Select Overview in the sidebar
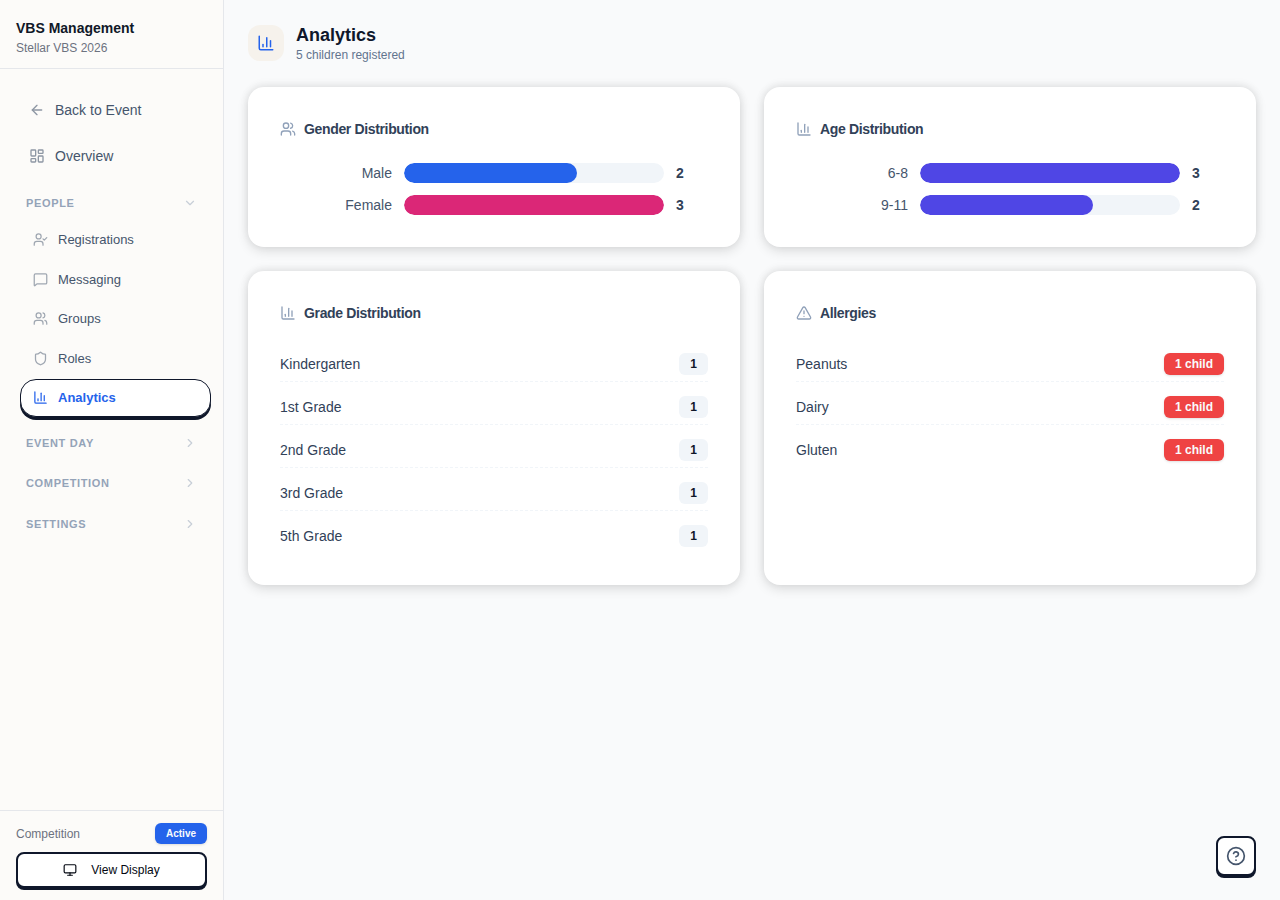The width and height of the screenshot is (1280, 900). 84,156
